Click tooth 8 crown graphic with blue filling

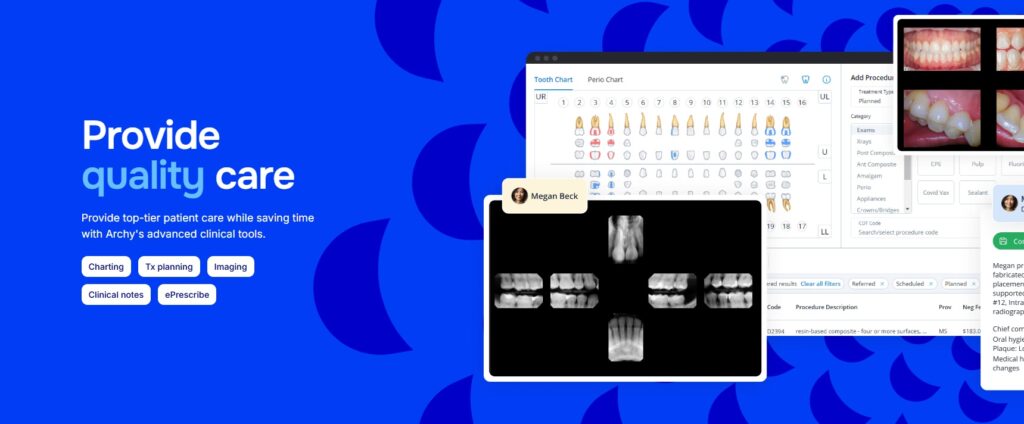(x=675, y=155)
